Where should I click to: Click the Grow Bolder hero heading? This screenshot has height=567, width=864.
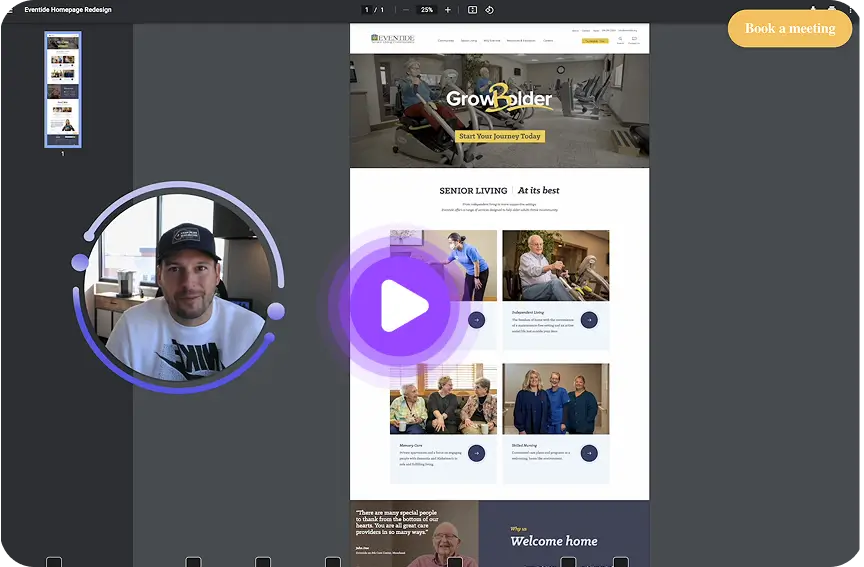[499, 99]
